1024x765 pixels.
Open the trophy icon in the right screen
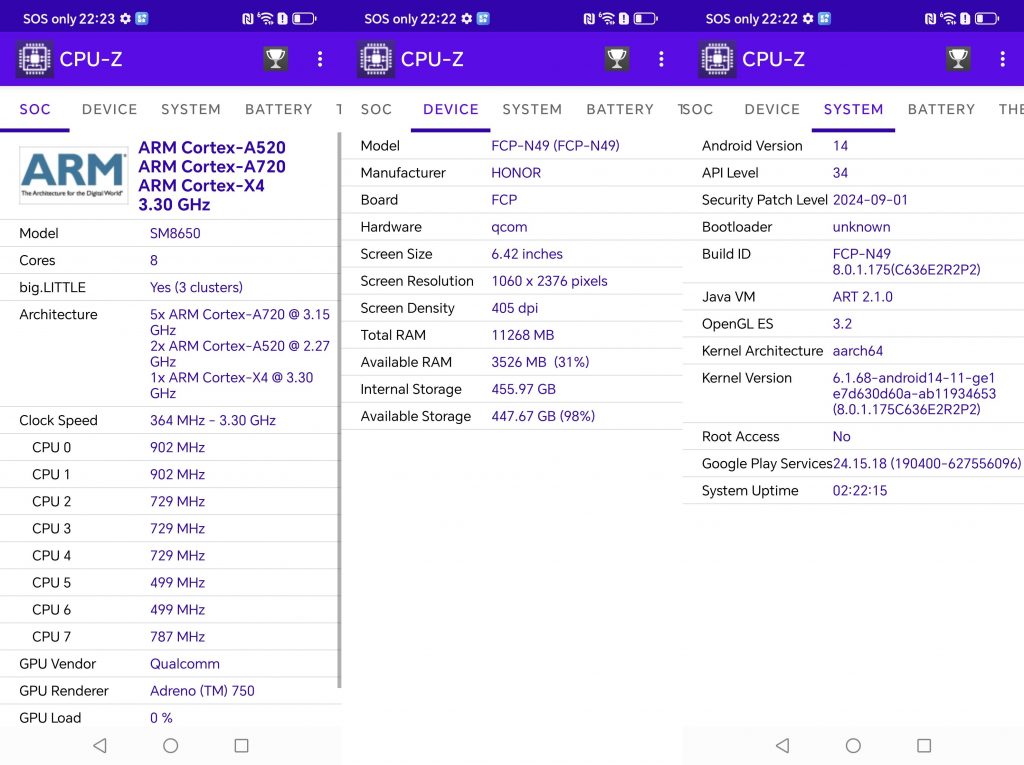958,59
